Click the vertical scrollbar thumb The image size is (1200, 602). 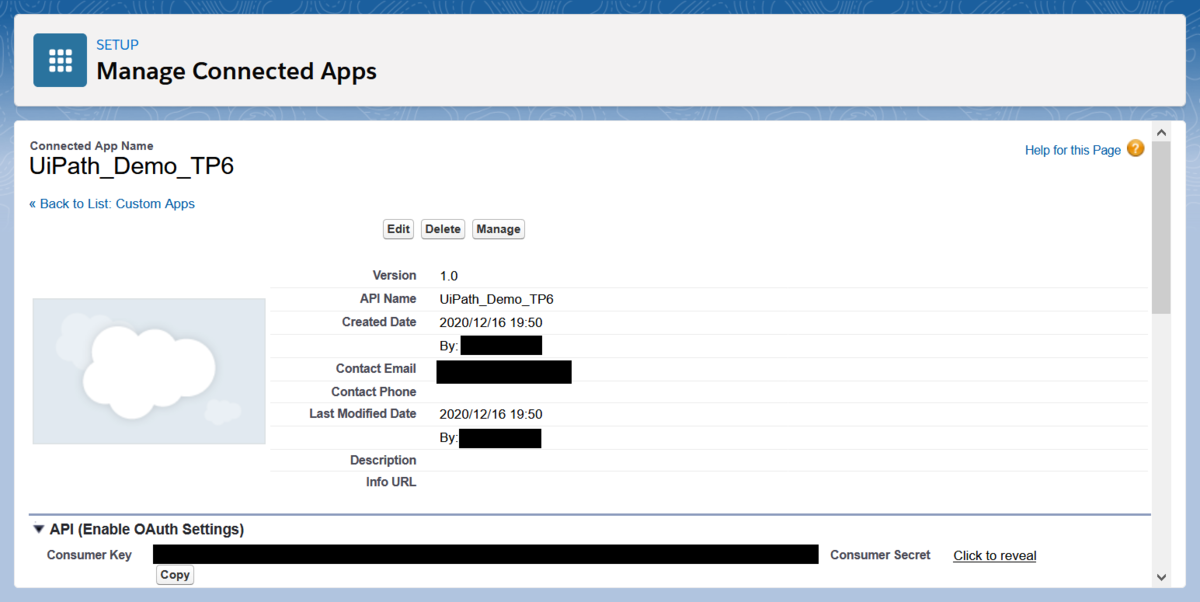(x=1161, y=227)
